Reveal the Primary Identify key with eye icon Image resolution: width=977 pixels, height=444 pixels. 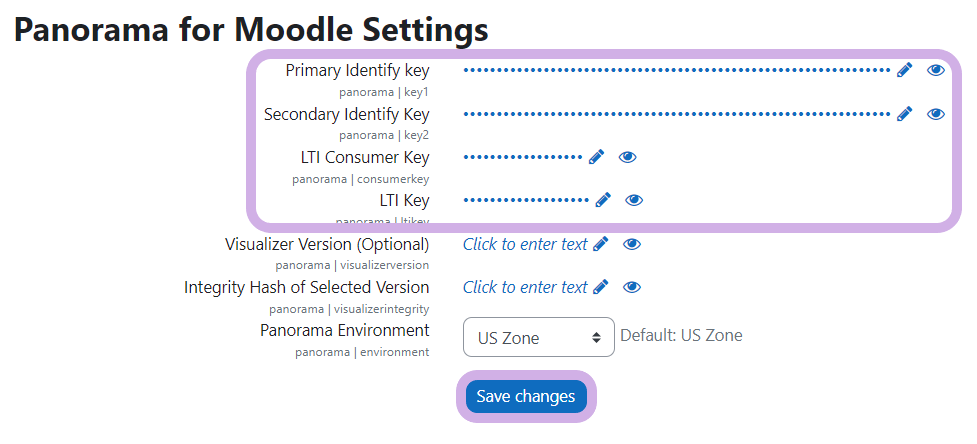tap(936, 70)
